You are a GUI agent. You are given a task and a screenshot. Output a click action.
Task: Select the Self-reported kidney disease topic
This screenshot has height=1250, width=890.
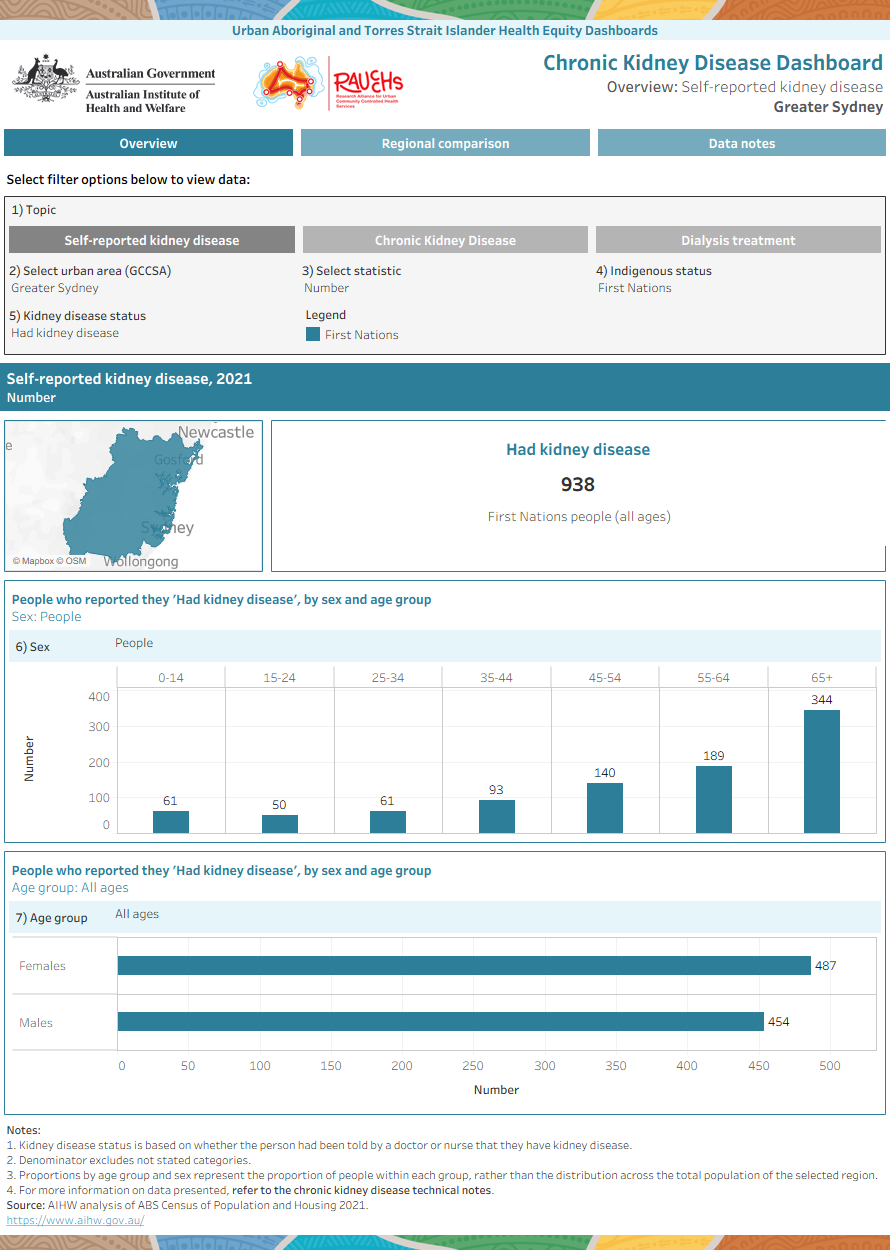coord(152,240)
